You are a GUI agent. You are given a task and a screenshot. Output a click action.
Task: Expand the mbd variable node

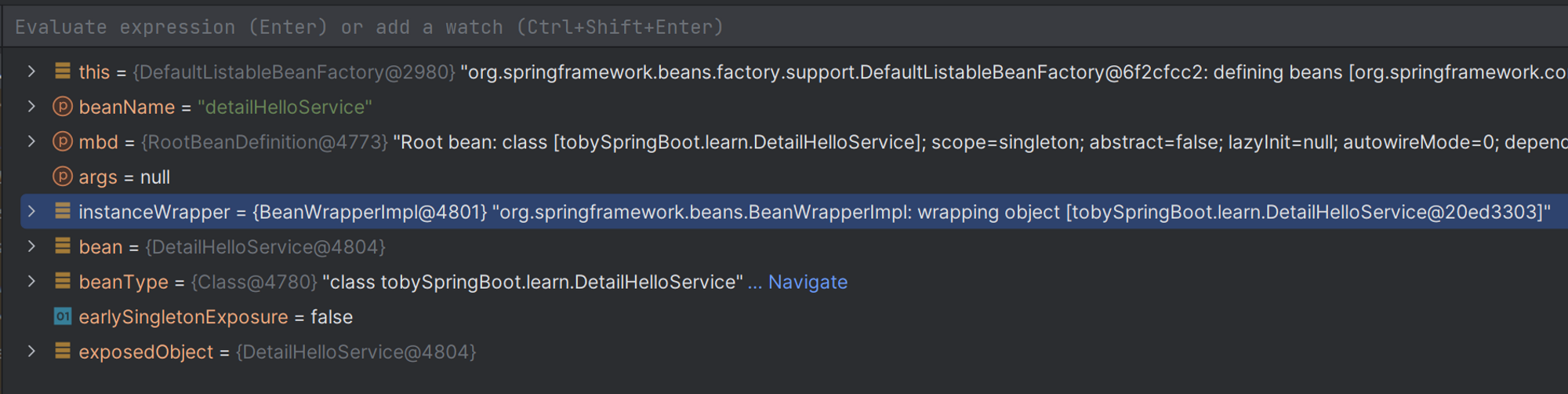pos(31,142)
